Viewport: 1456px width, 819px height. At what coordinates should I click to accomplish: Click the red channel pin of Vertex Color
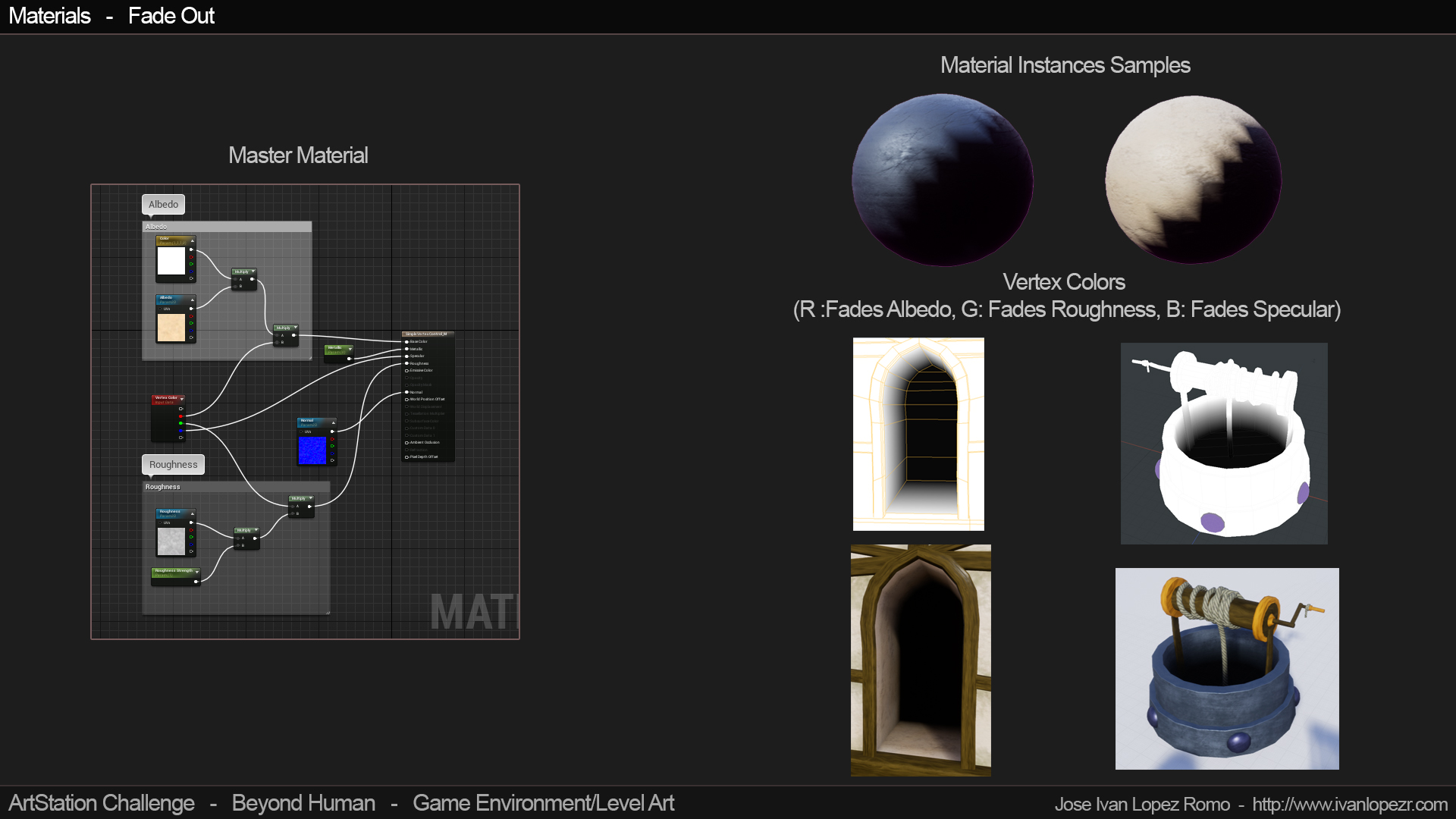coord(180,416)
